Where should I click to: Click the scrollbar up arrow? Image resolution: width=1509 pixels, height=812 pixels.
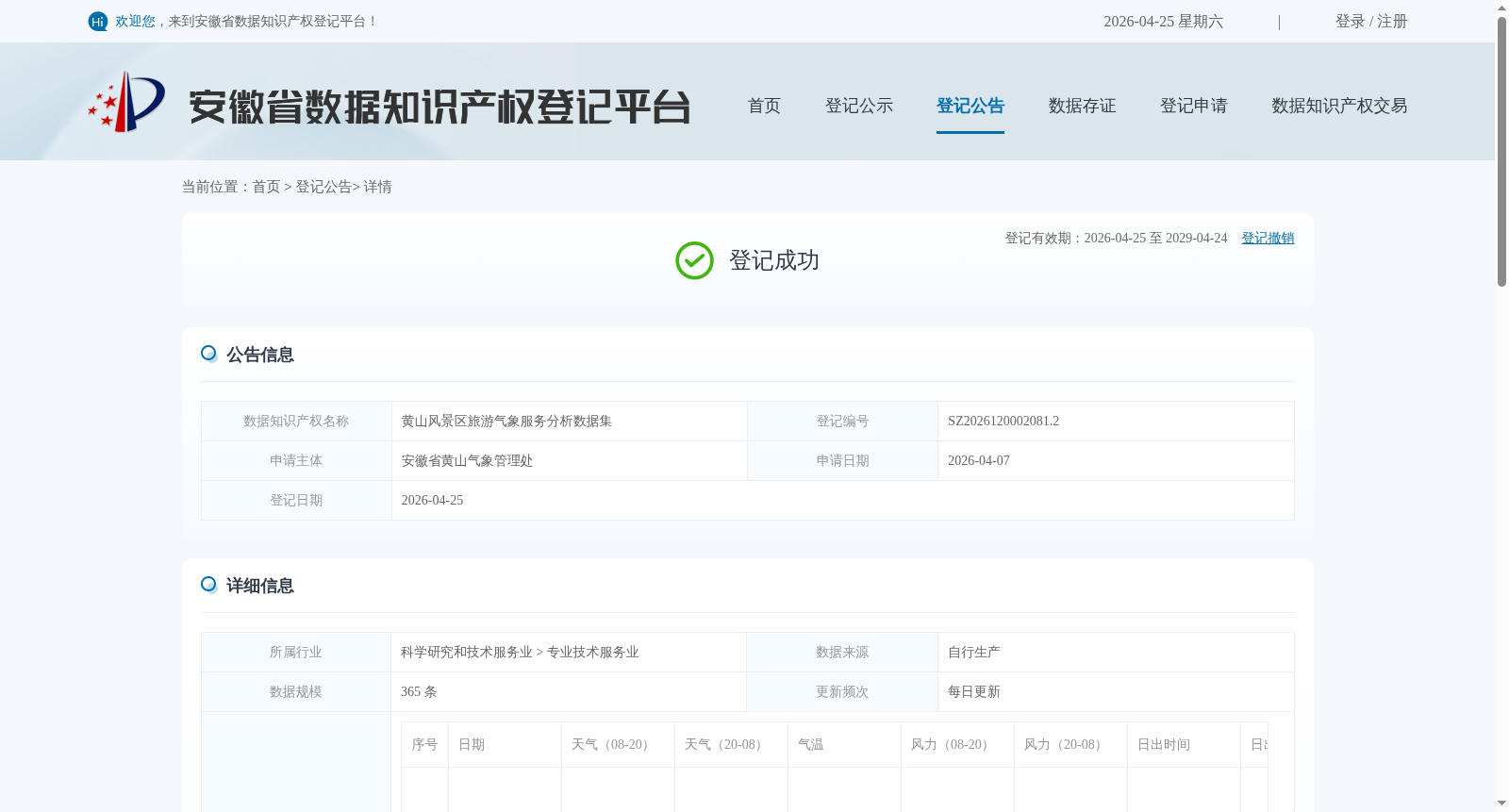(x=1501, y=8)
